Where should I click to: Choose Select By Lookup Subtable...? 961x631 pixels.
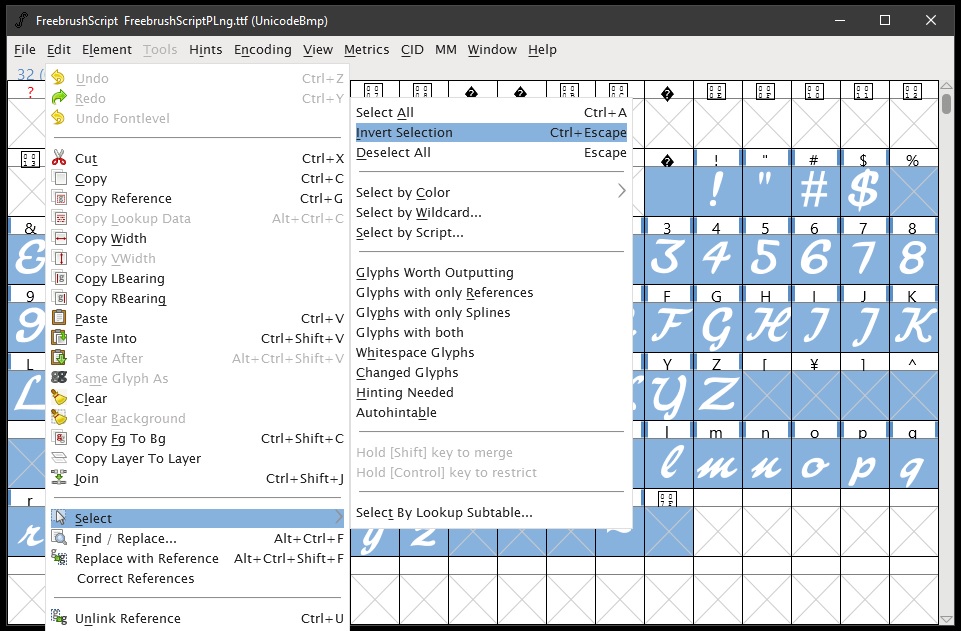[x=491, y=512]
